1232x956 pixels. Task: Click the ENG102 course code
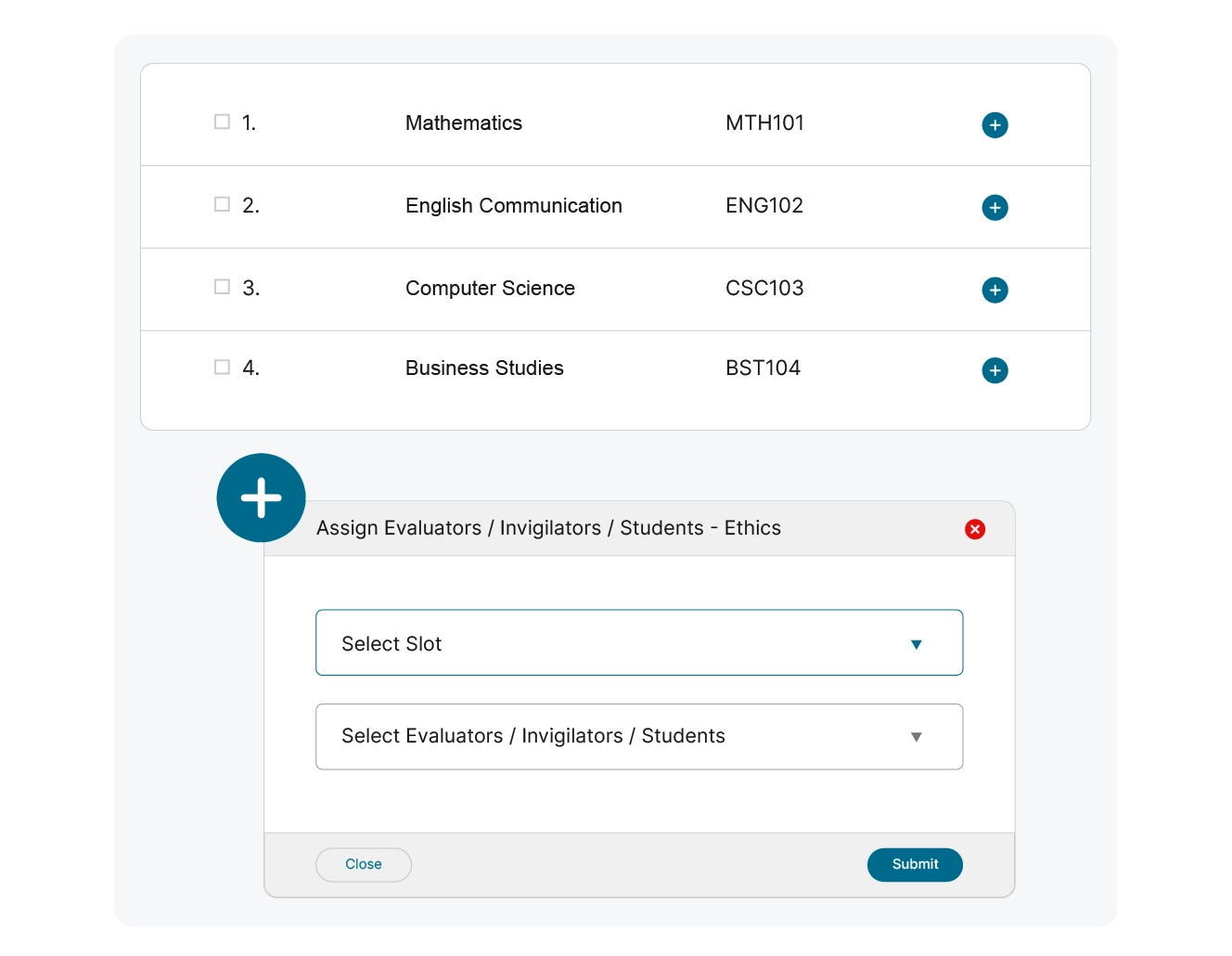coord(764,205)
